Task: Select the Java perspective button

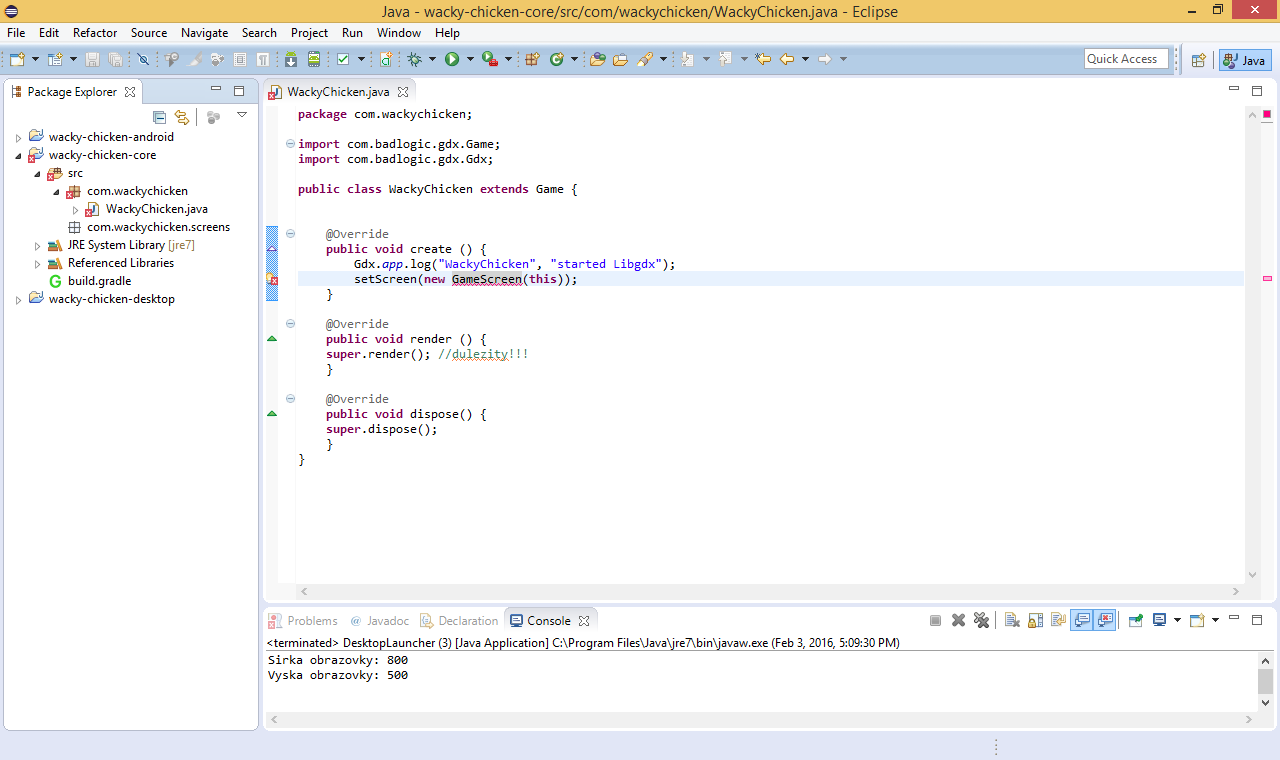Action: [x=1245, y=60]
